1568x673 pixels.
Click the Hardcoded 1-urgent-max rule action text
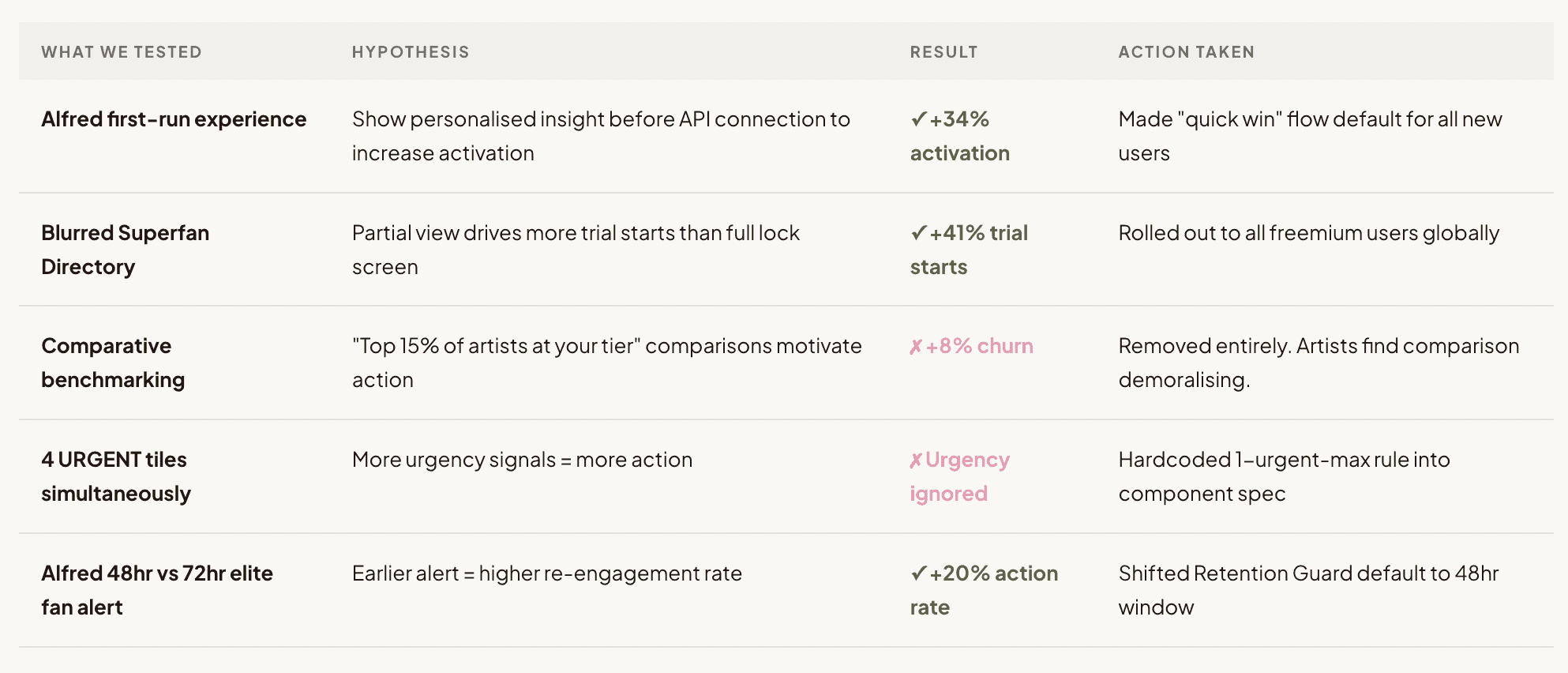click(1284, 476)
